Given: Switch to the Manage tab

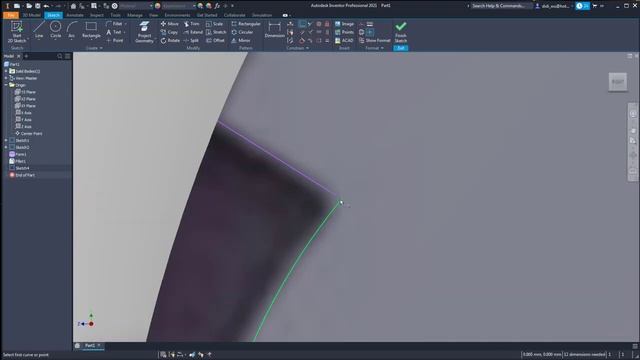Looking at the screenshot, I should click(x=135, y=15).
